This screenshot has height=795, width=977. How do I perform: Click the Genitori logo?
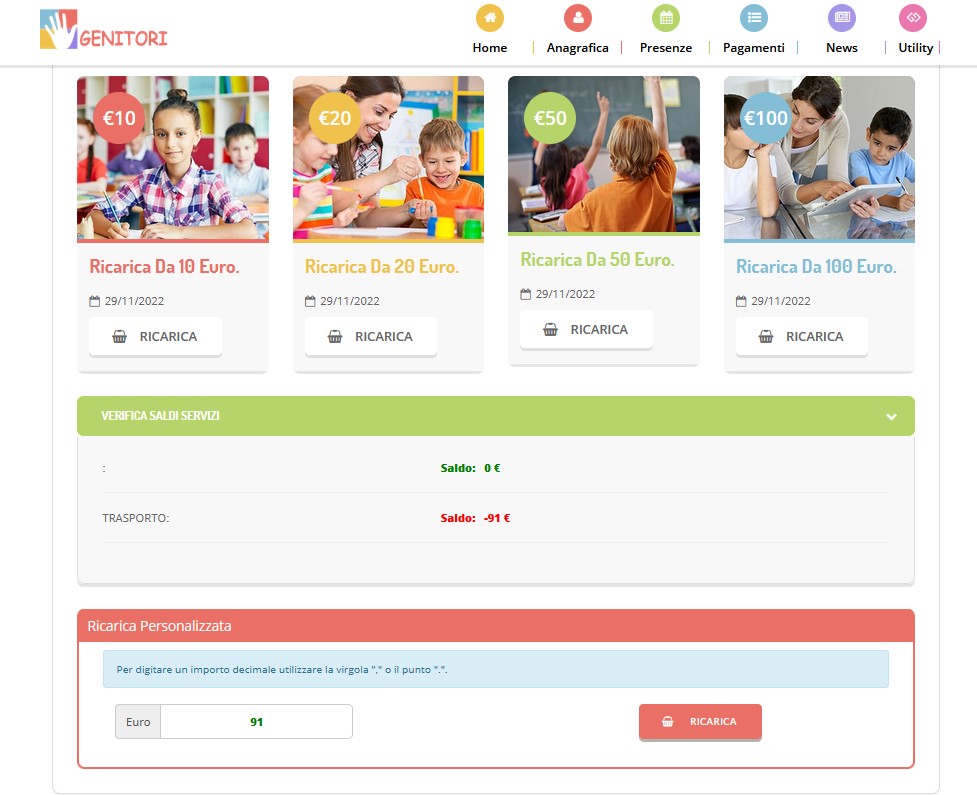click(104, 31)
